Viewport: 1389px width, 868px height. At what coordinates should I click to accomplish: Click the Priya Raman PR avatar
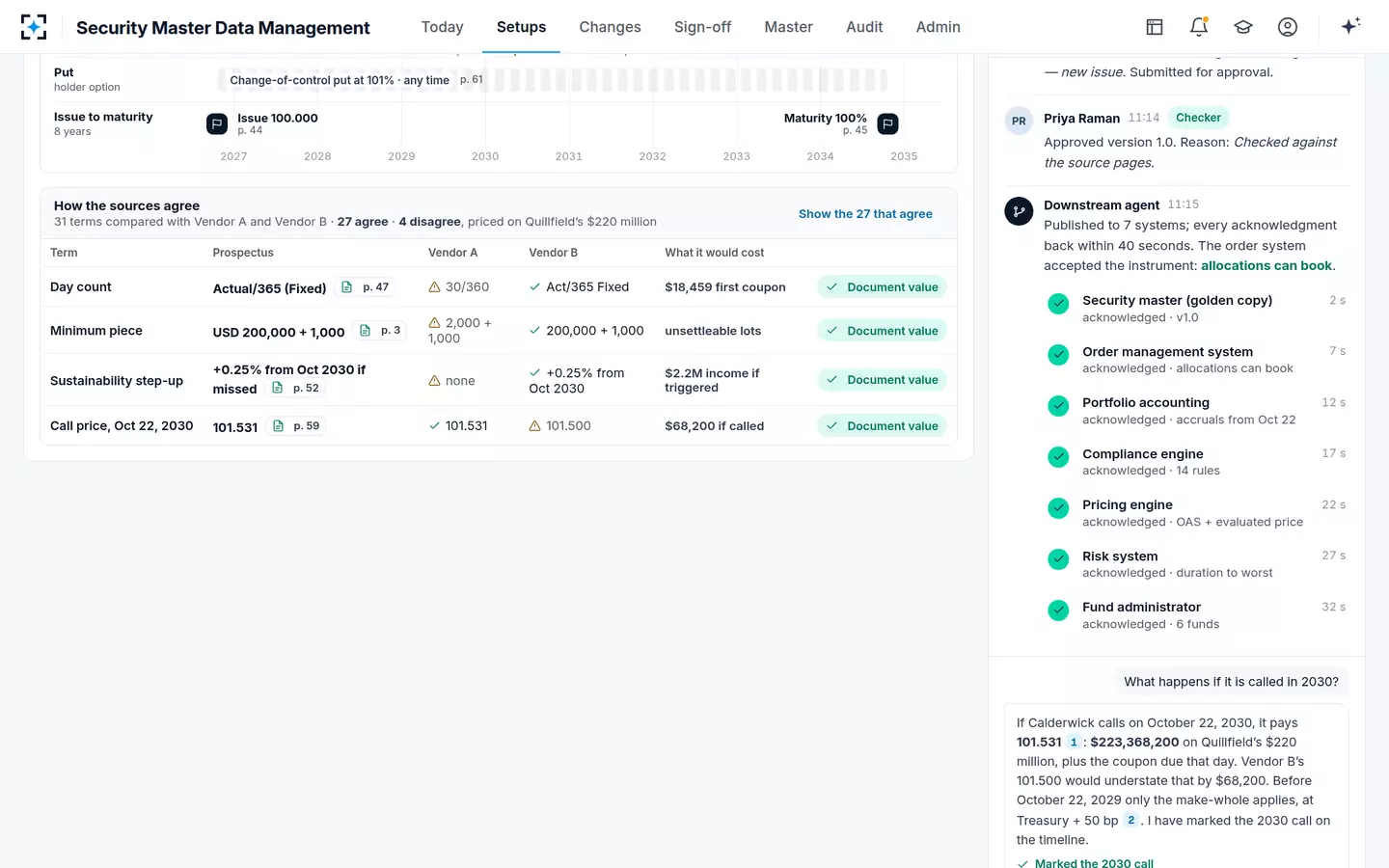pyautogui.click(x=1019, y=122)
